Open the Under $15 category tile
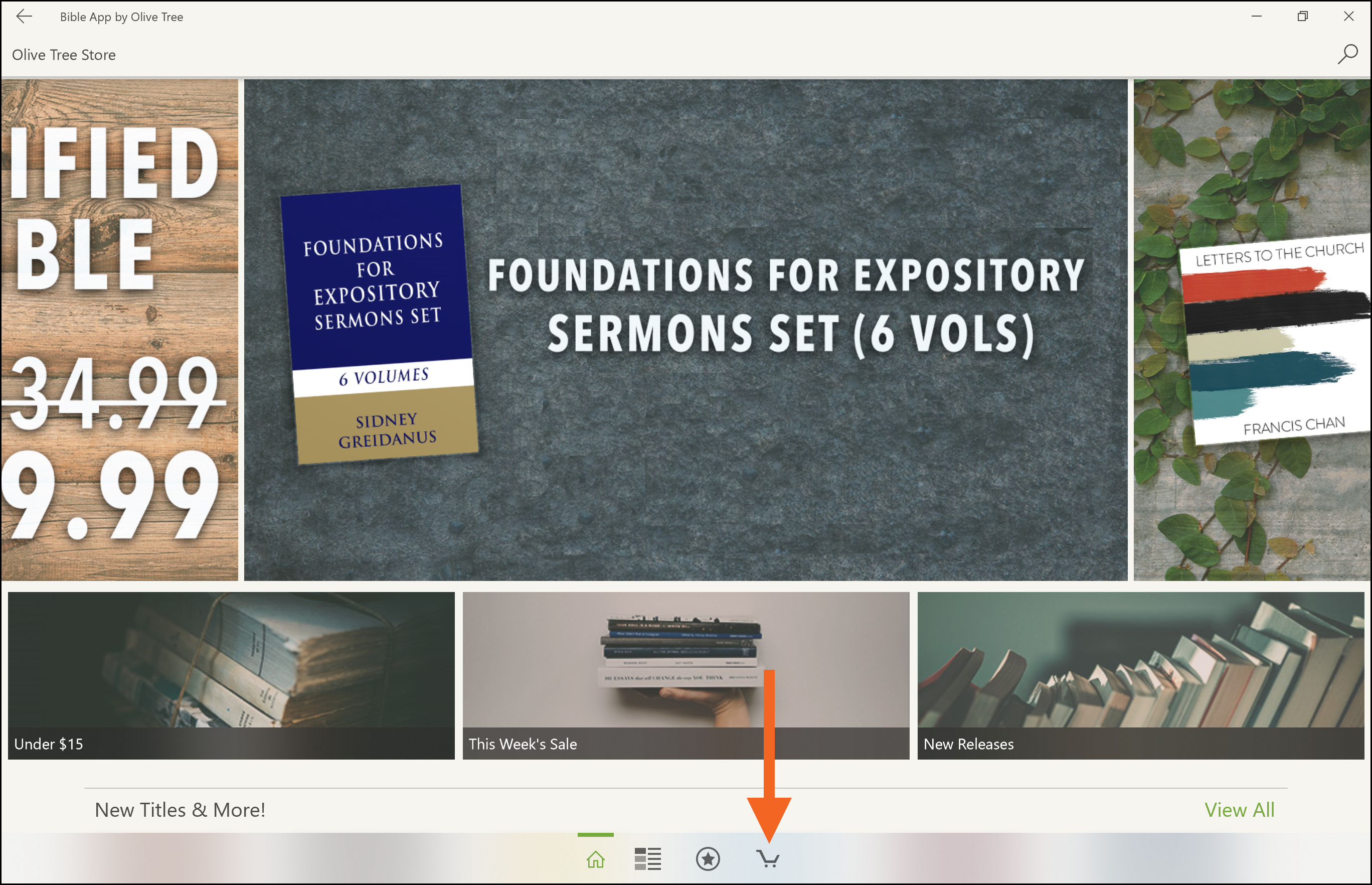1372x885 pixels. 232,675
